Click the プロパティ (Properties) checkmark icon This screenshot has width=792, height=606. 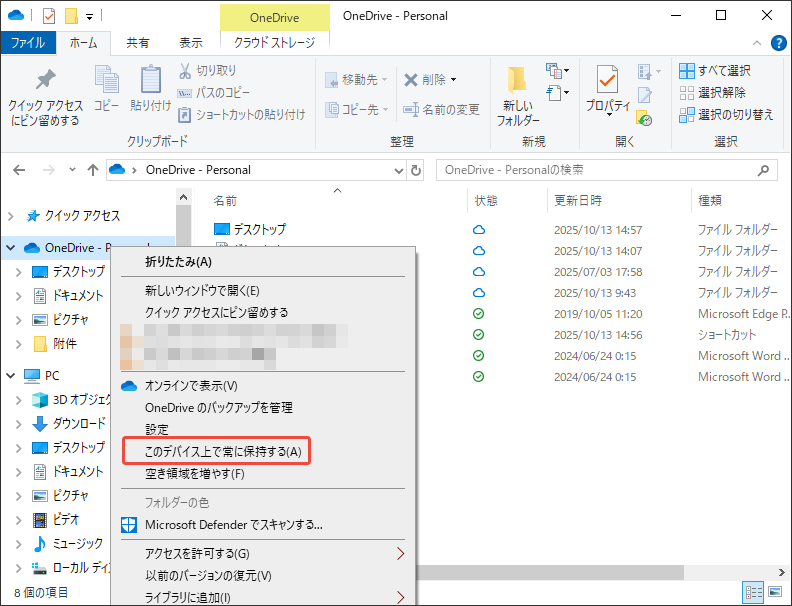click(608, 79)
